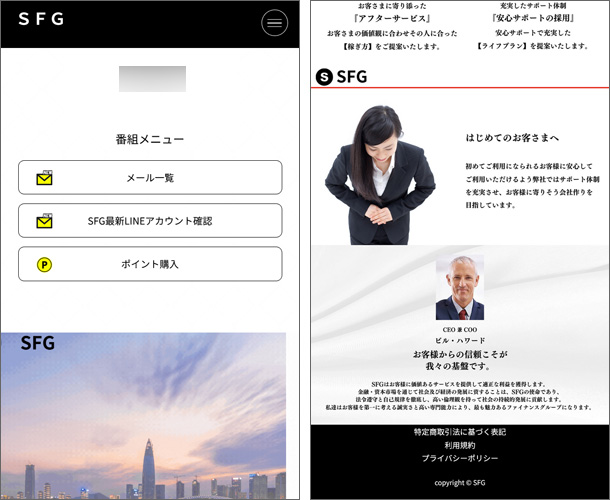The width and height of the screenshot is (610, 500).
Task: Open the 利用規約 terms link
Action: coord(460,445)
